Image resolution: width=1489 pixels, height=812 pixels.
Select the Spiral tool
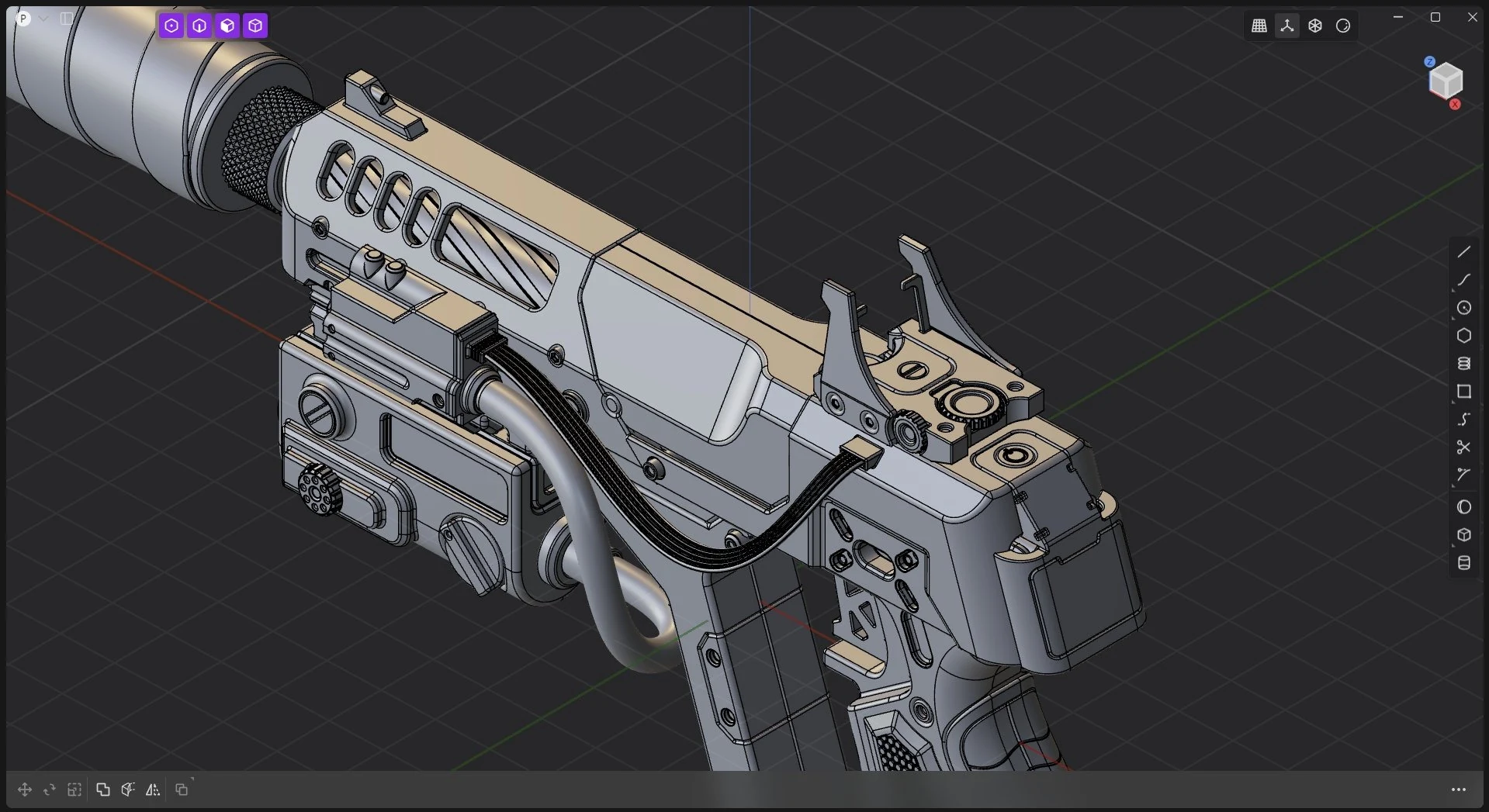[x=1463, y=364]
